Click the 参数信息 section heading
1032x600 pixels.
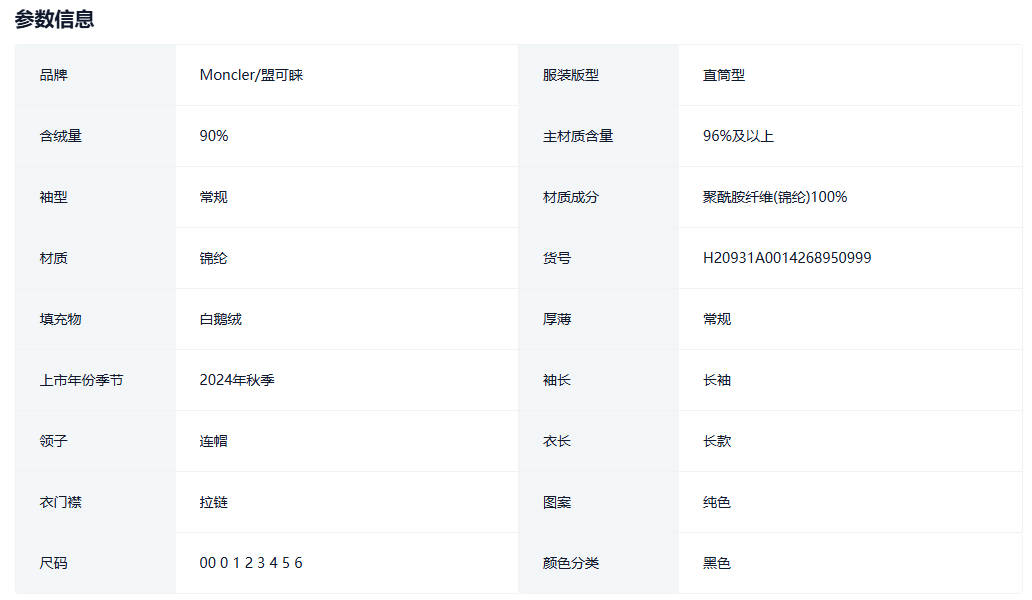pyautogui.click(x=55, y=19)
